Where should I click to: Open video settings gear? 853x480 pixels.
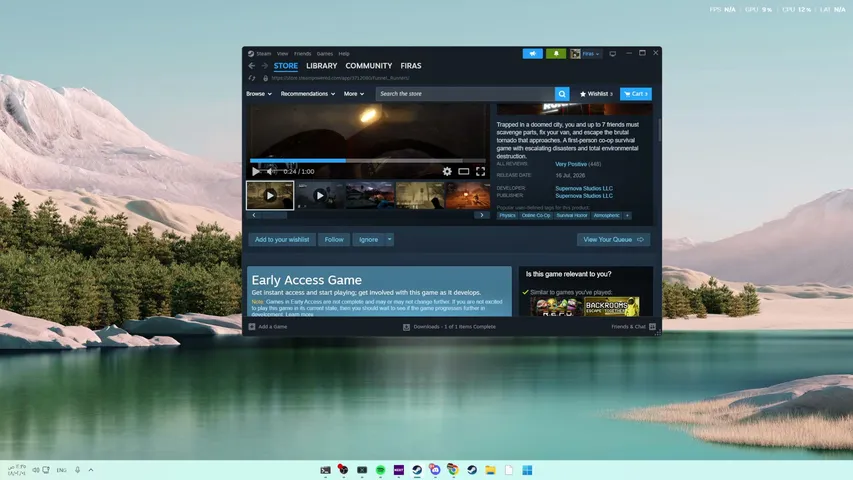pos(447,171)
